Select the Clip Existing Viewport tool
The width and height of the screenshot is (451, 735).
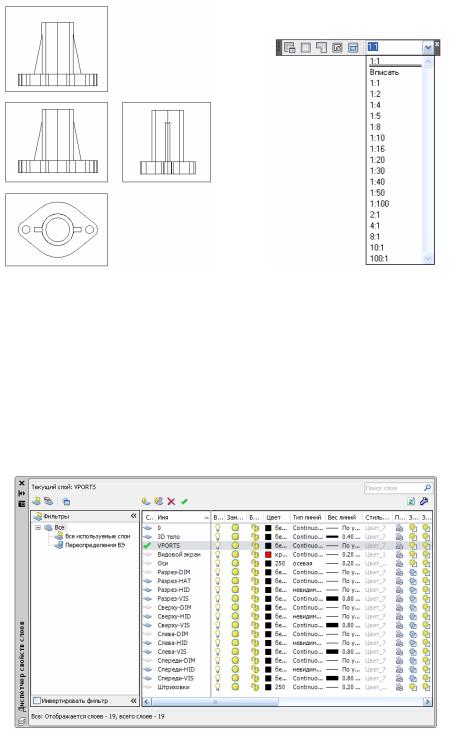pos(353,47)
